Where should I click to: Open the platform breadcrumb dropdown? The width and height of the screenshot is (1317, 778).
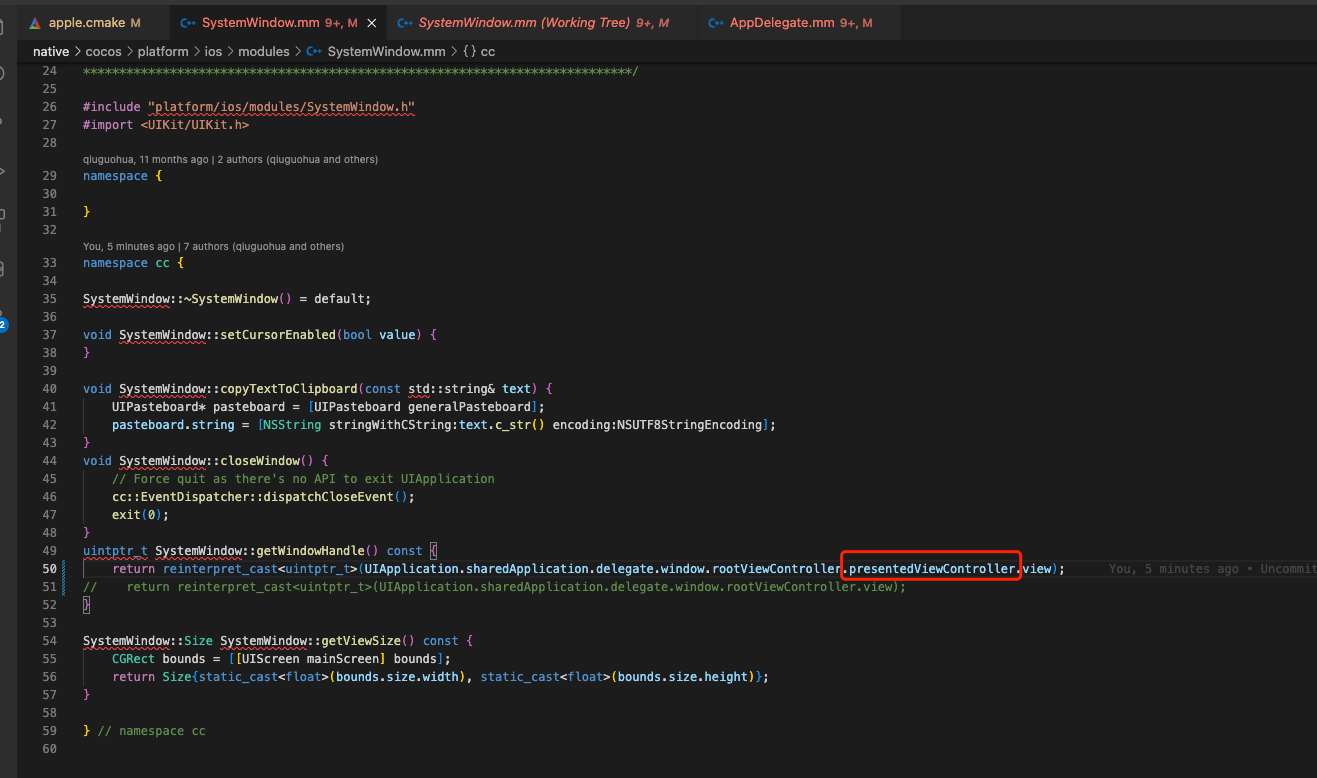point(163,50)
